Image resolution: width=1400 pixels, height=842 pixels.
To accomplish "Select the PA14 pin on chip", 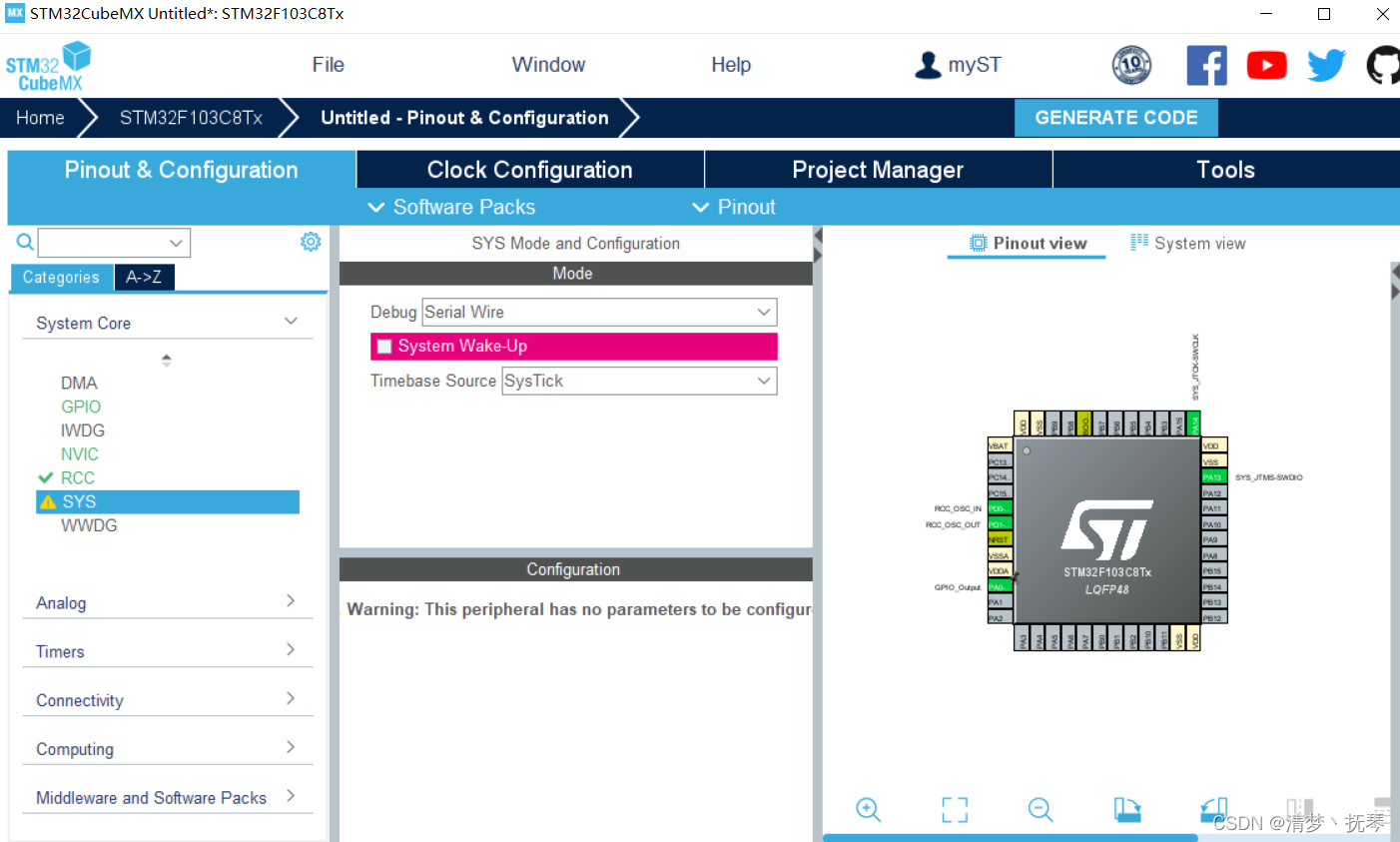I will coord(1193,423).
